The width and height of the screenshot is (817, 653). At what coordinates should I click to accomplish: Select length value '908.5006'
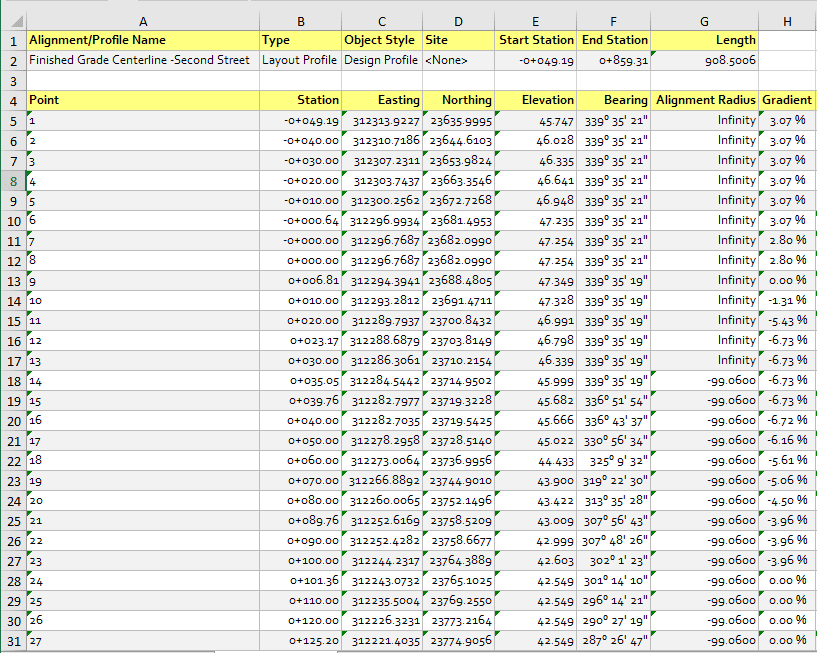704,60
